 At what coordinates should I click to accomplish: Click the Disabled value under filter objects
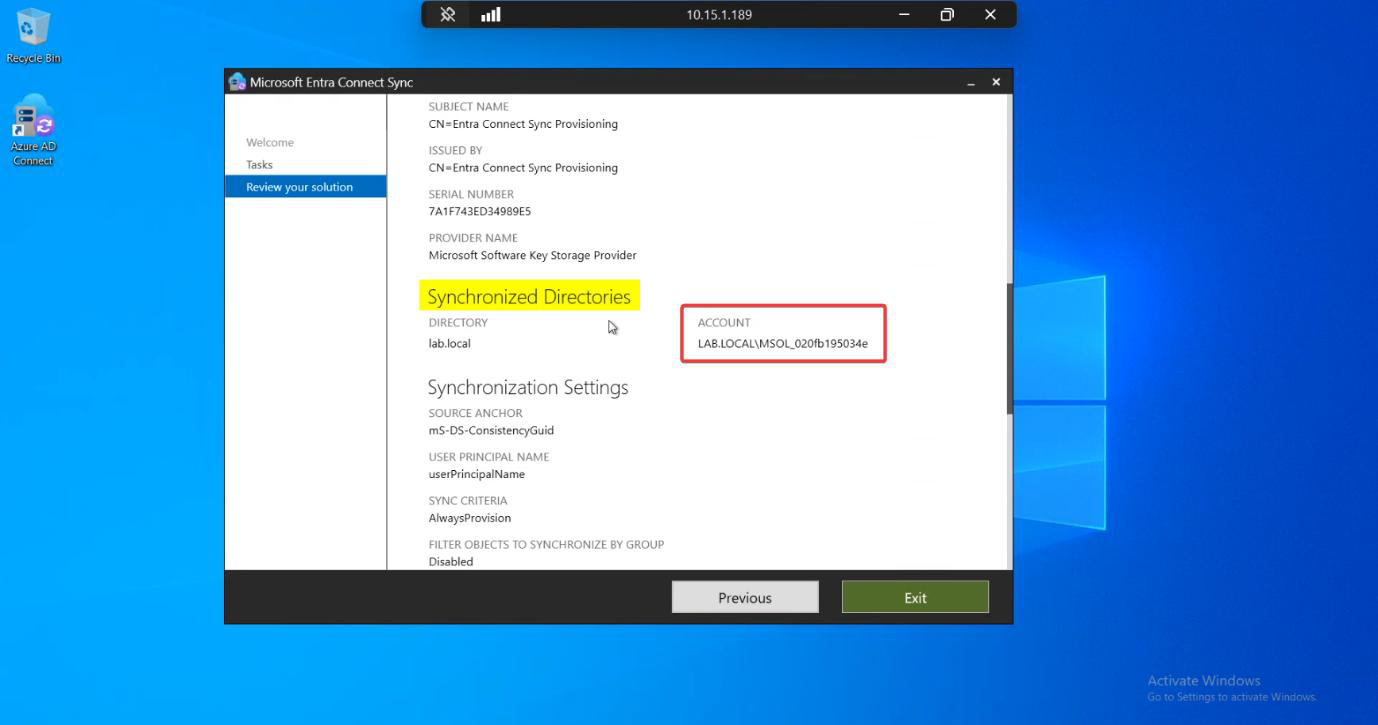coord(451,562)
